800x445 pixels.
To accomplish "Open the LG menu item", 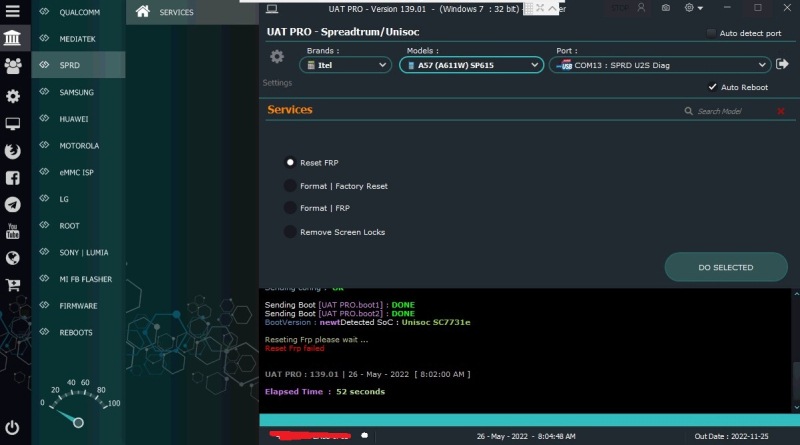I will [x=78, y=199].
